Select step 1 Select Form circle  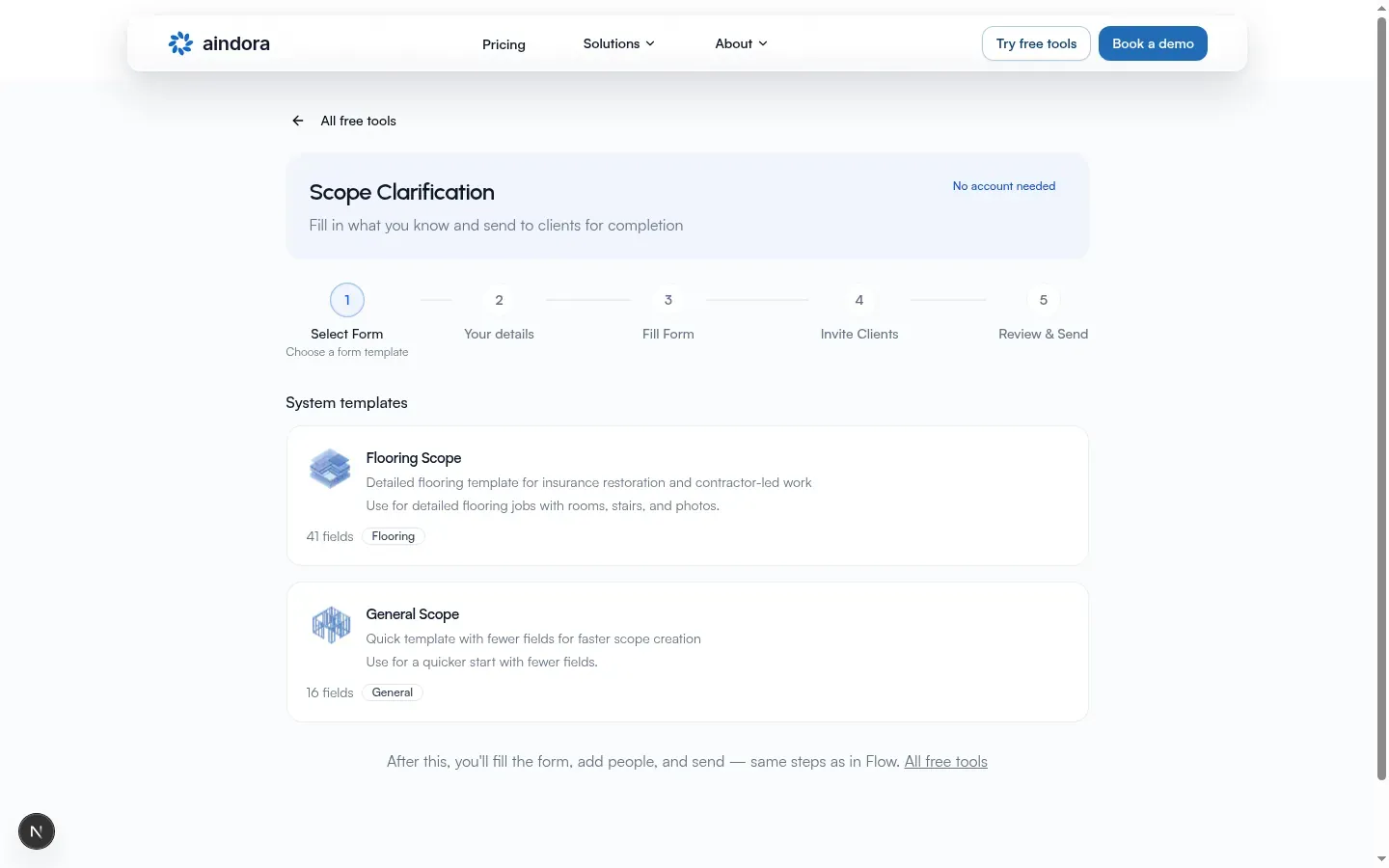coord(347,300)
